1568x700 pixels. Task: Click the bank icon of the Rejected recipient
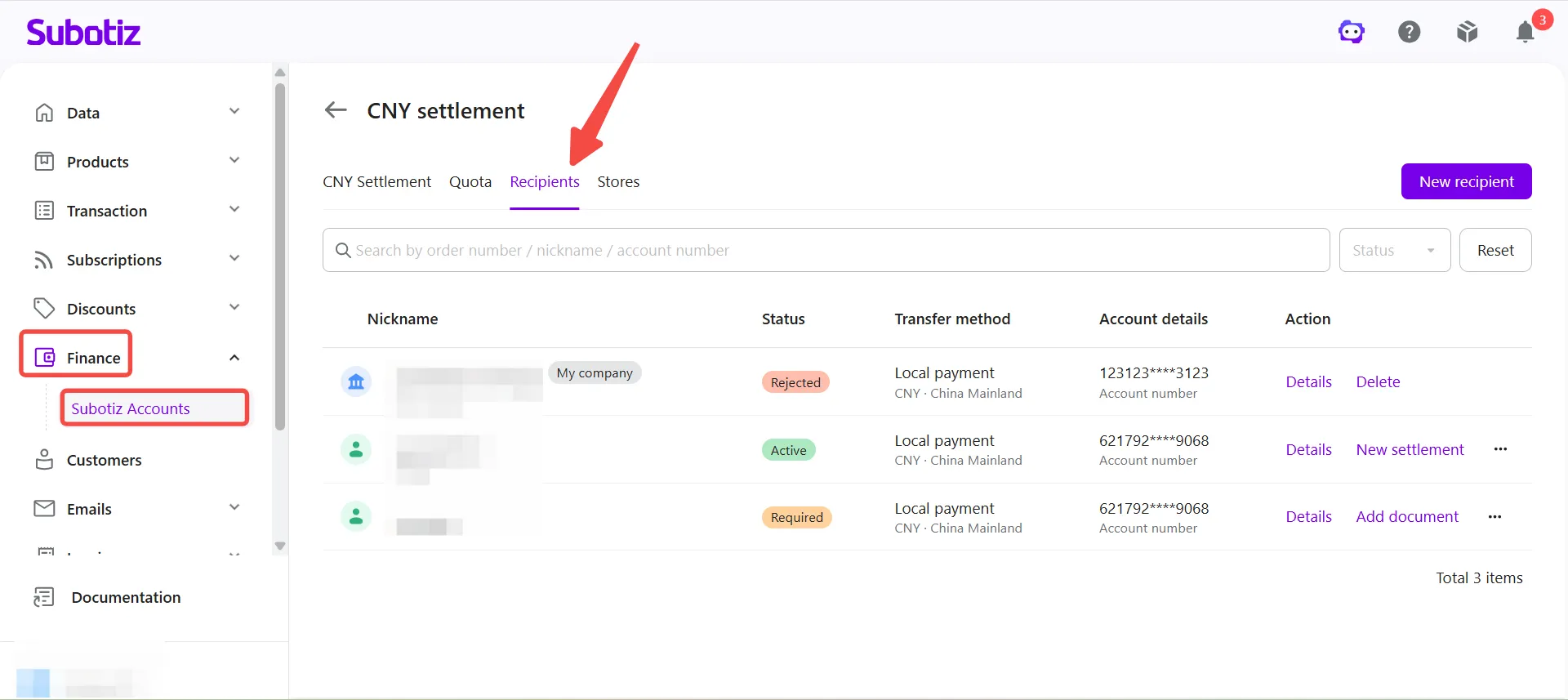tap(356, 381)
